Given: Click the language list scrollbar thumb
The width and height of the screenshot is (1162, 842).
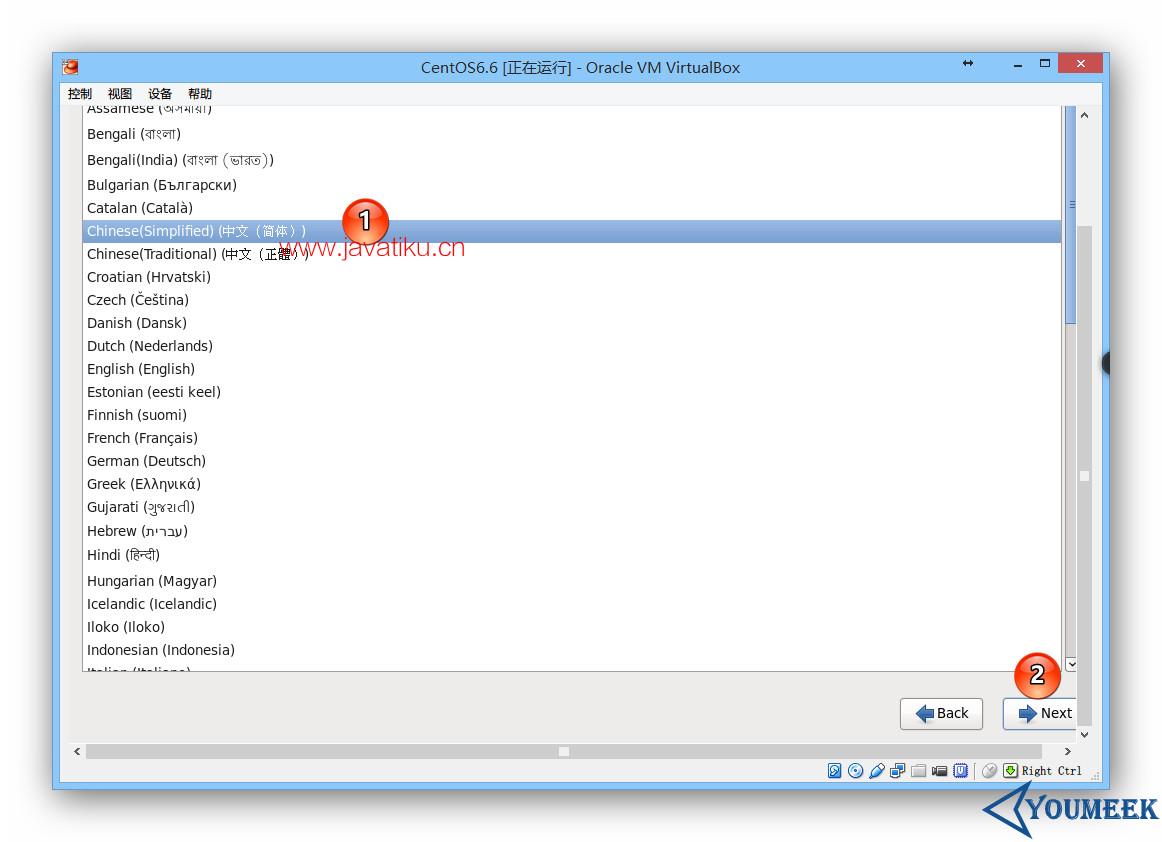Looking at the screenshot, I should (x=1071, y=214).
